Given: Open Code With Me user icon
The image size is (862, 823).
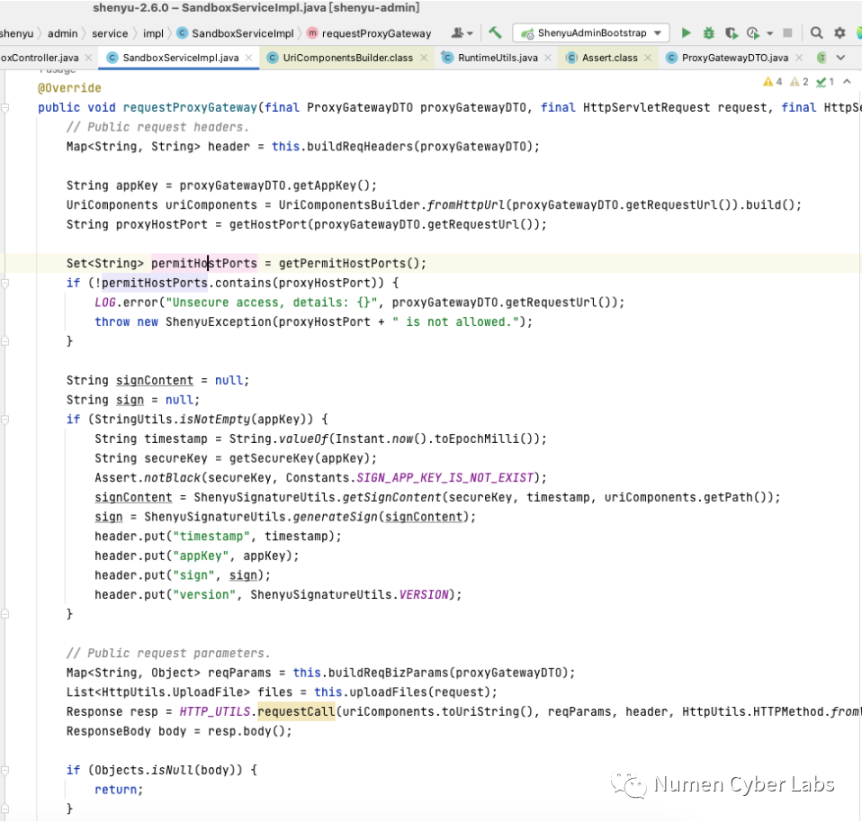Looking at the screenshot, I should [x=458, y=33].
